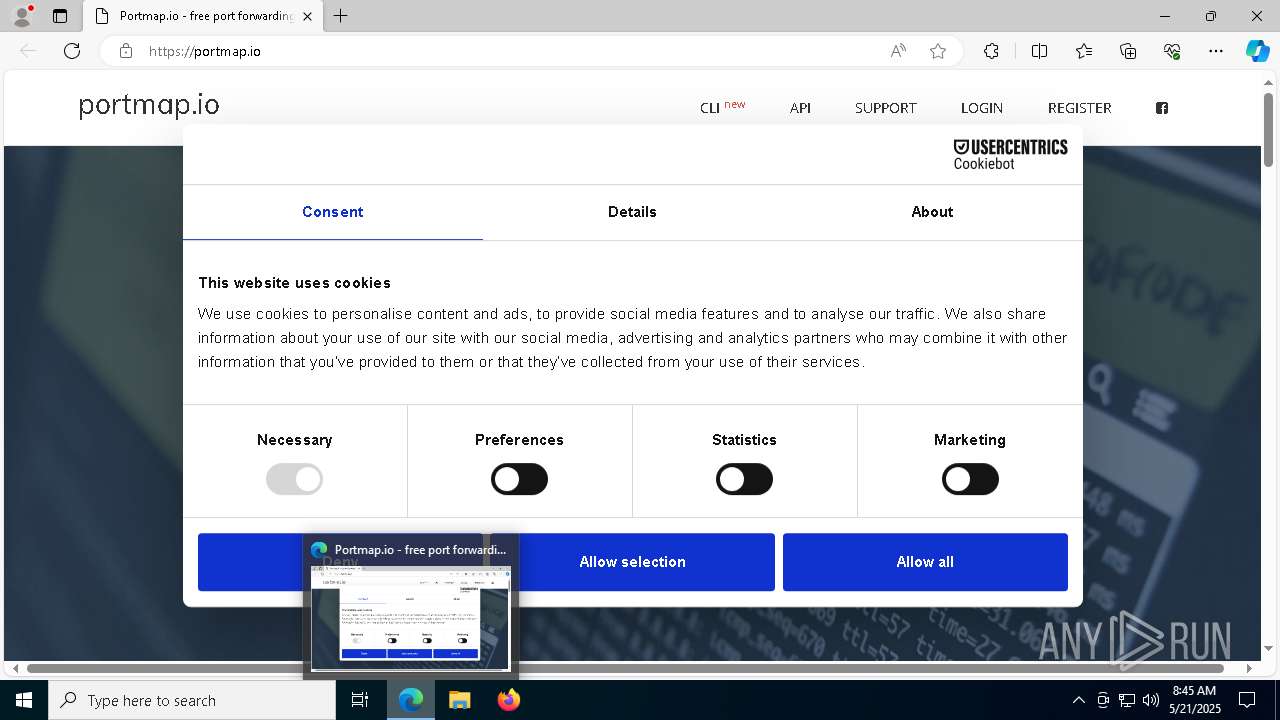This screenshot has width=1280, height=720.
Task: Switch to the About tab
Action: (x=932, y=212)
